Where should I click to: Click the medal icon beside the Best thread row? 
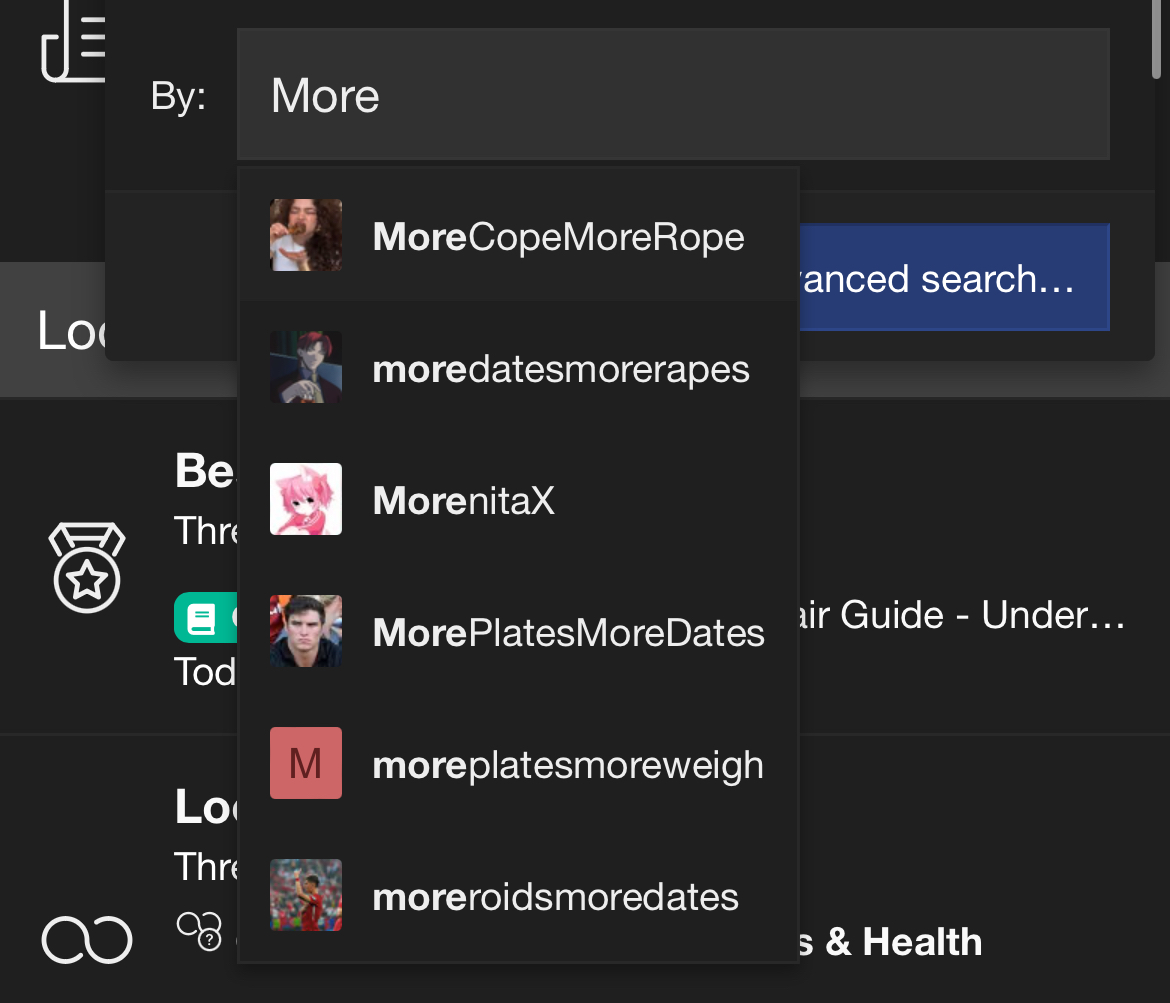pos(87,567)
